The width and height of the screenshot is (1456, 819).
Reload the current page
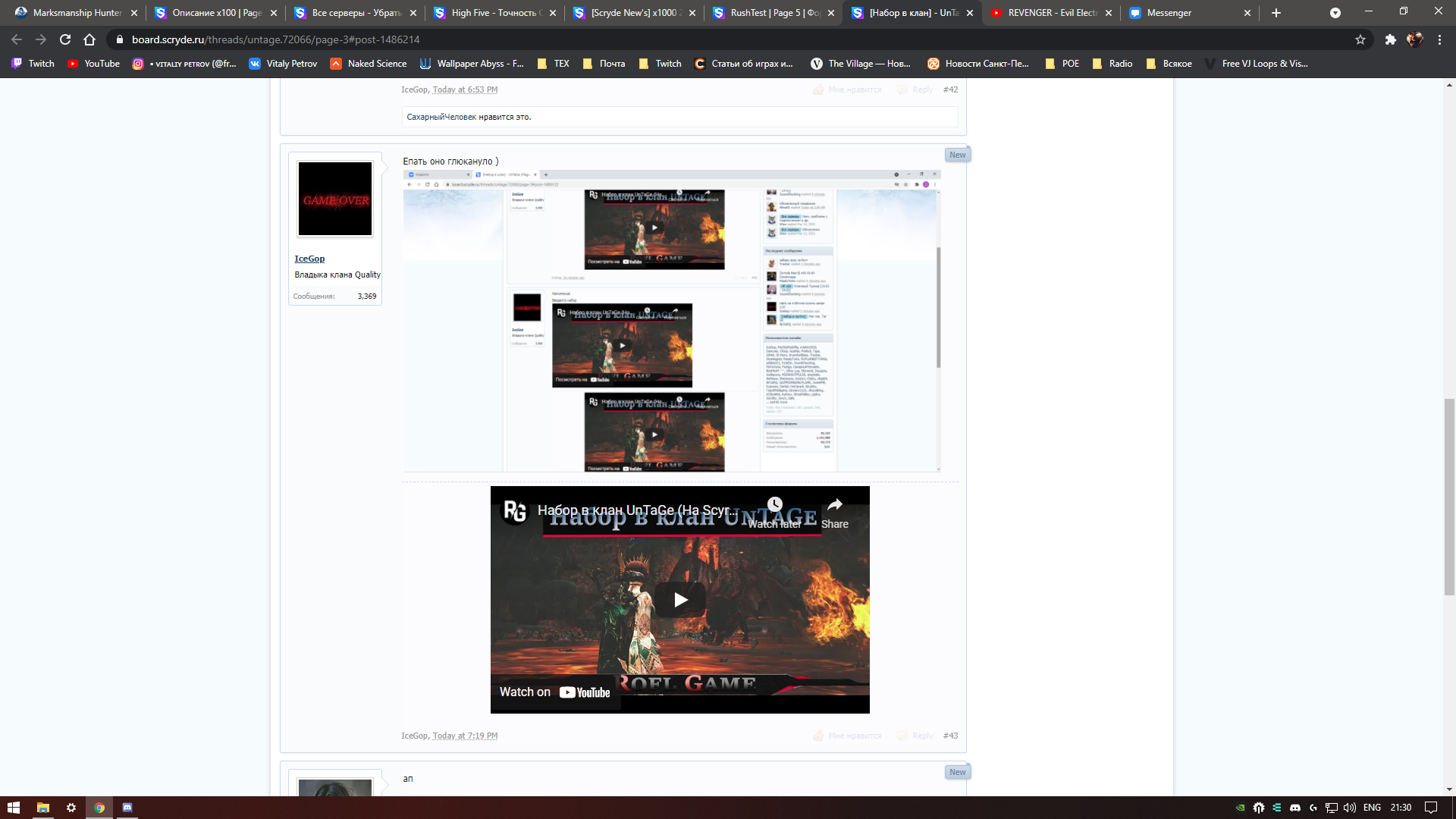coord(65,39)
